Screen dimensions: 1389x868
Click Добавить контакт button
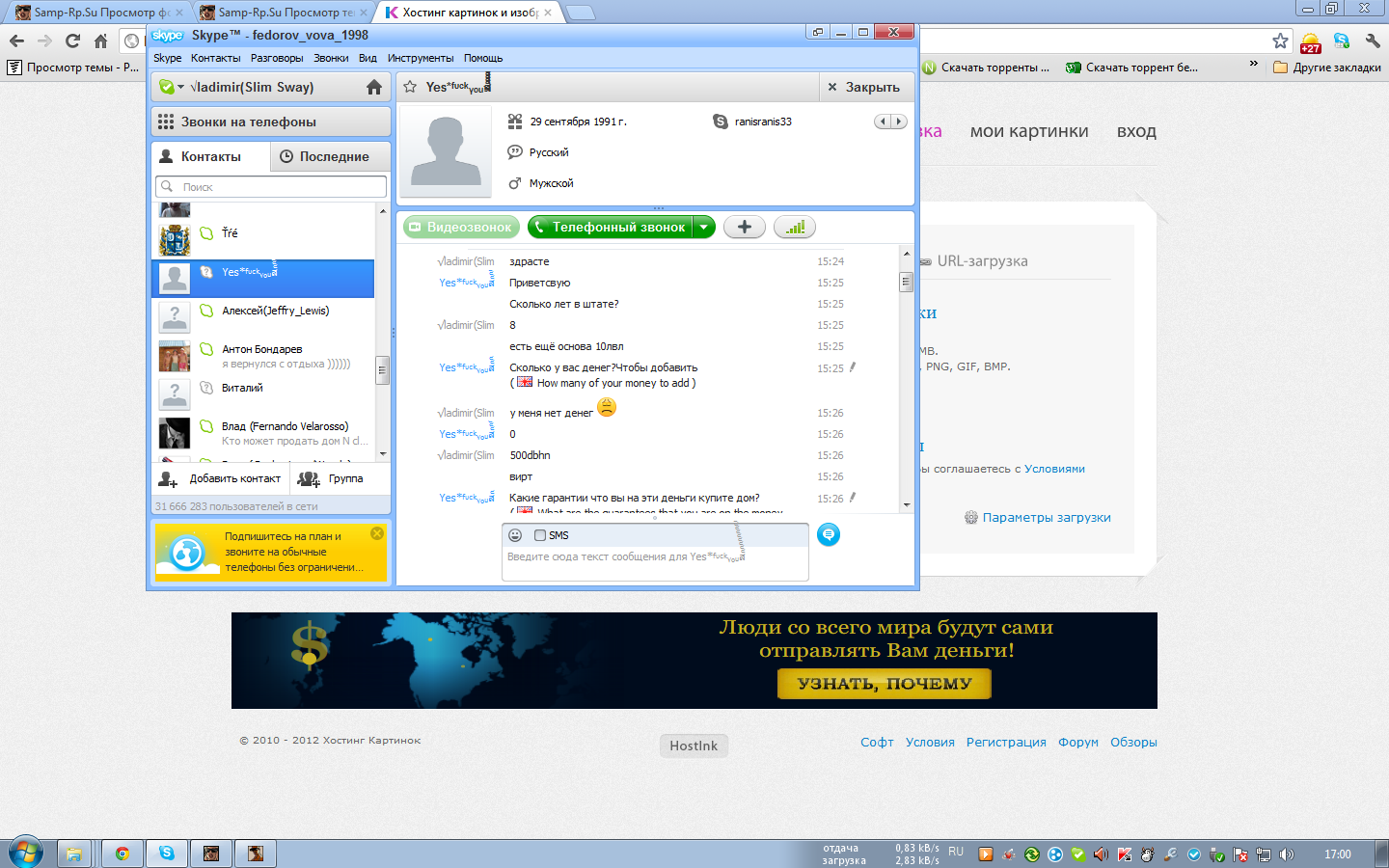[221, 478]
